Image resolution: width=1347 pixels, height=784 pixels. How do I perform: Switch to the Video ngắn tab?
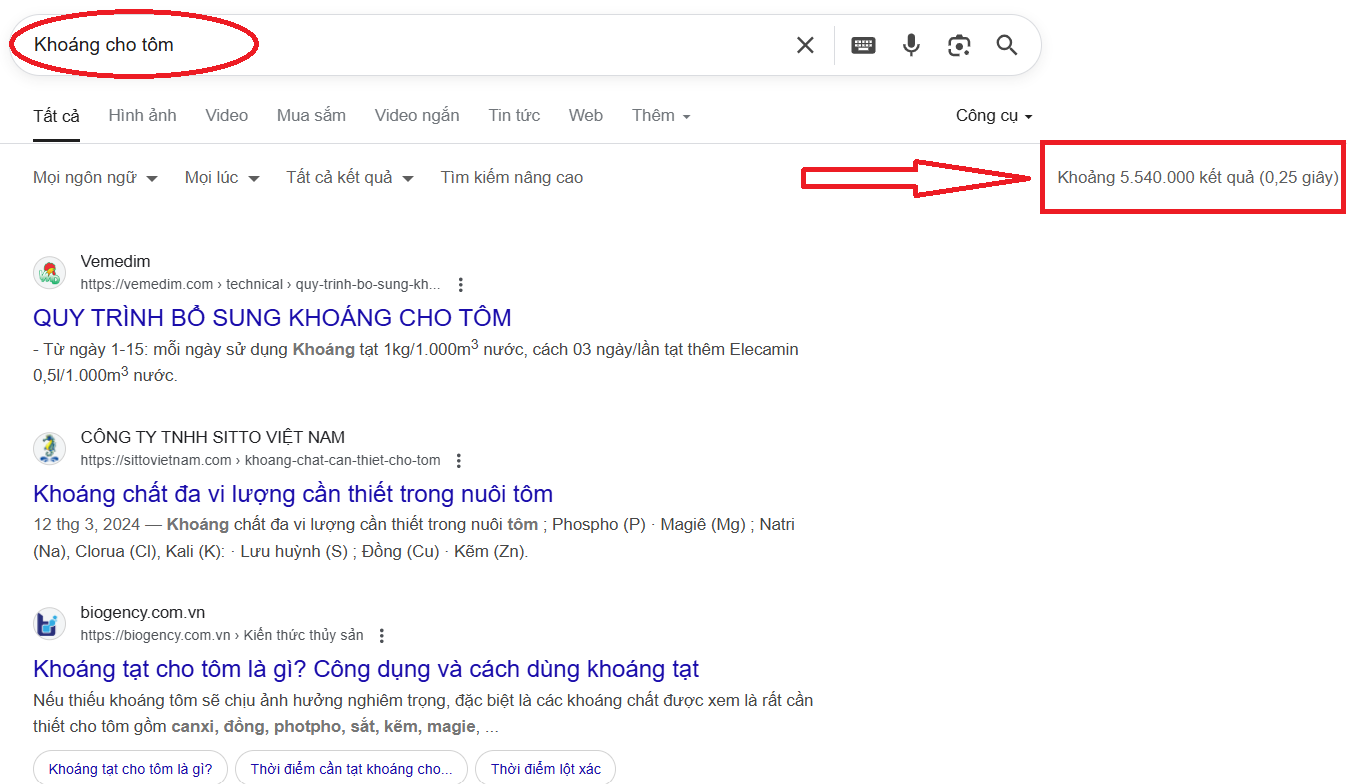point(417,116)
